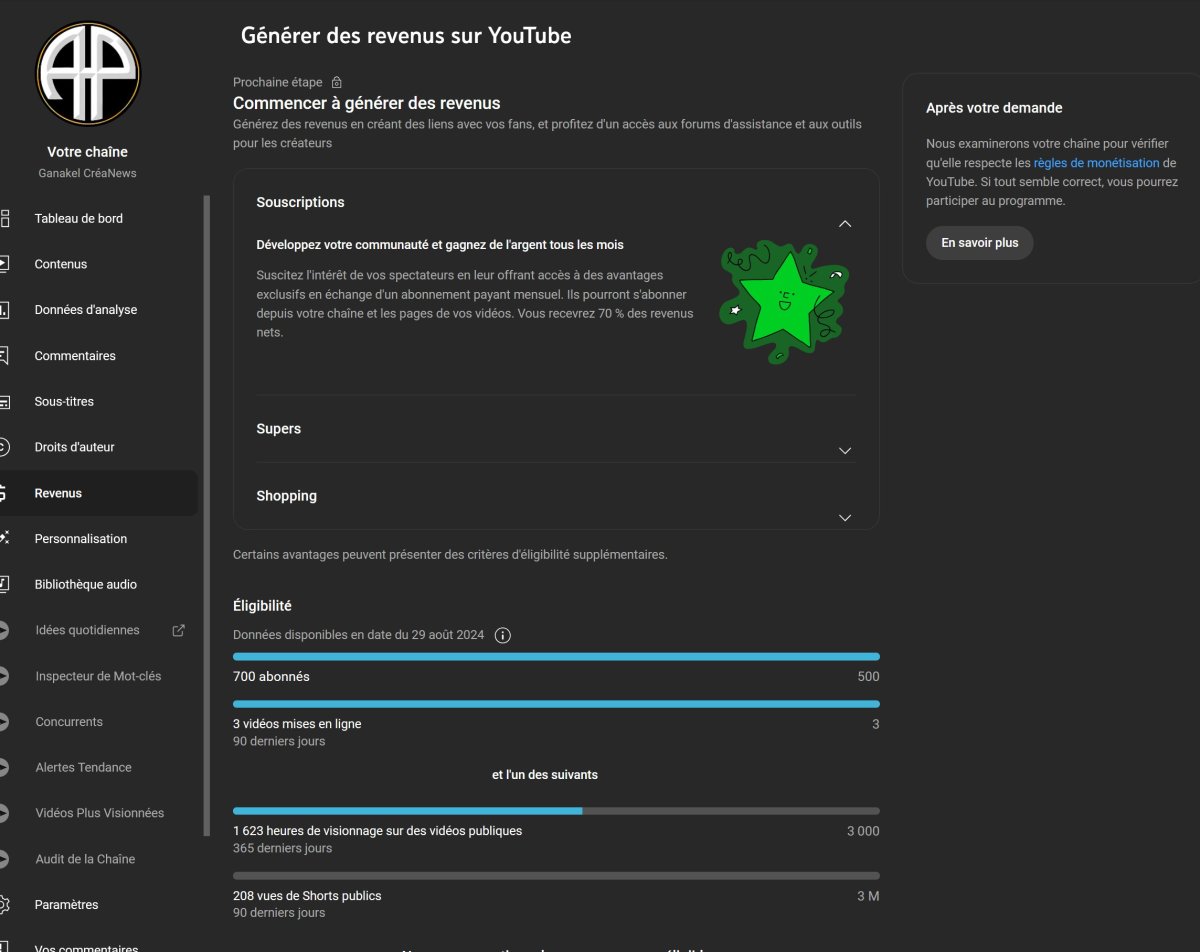The width and height of the screenshot is (1200, 952).
Task: Expand the Shopping section
Action: click(845, 518)
